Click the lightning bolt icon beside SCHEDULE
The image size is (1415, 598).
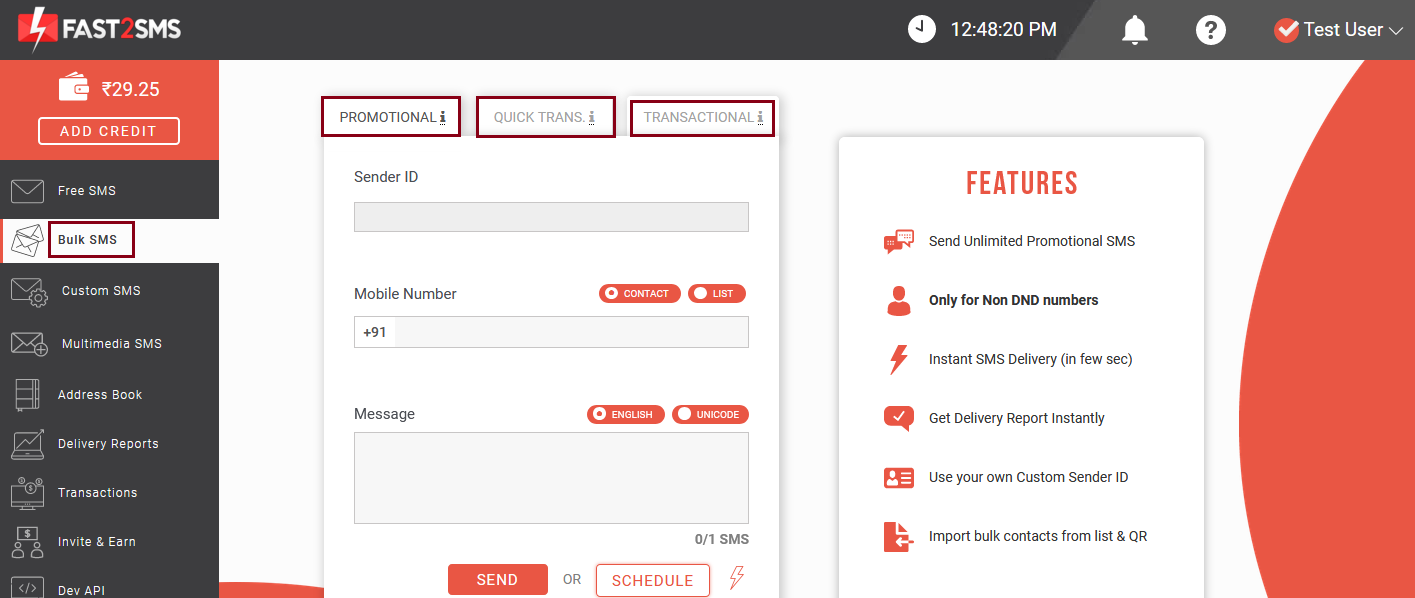click(x=737, y=578)
